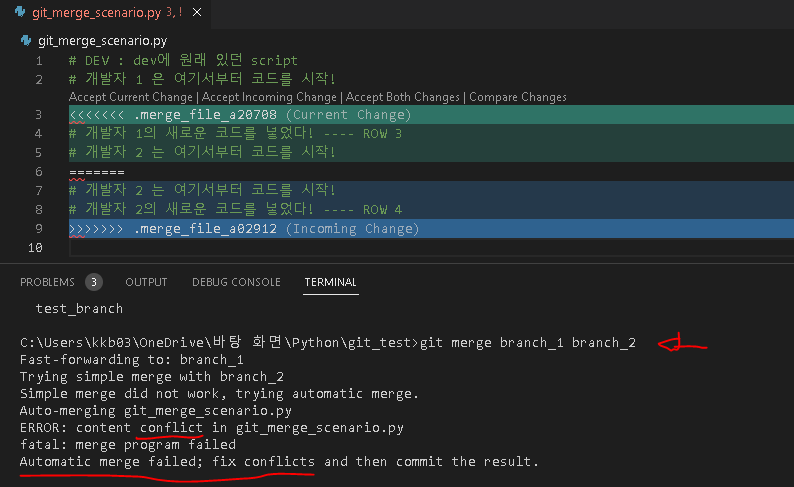This screenshot has height=487, width=794.
Task: Open Compare Changes for the conflict
Action: tap(518, 97)
